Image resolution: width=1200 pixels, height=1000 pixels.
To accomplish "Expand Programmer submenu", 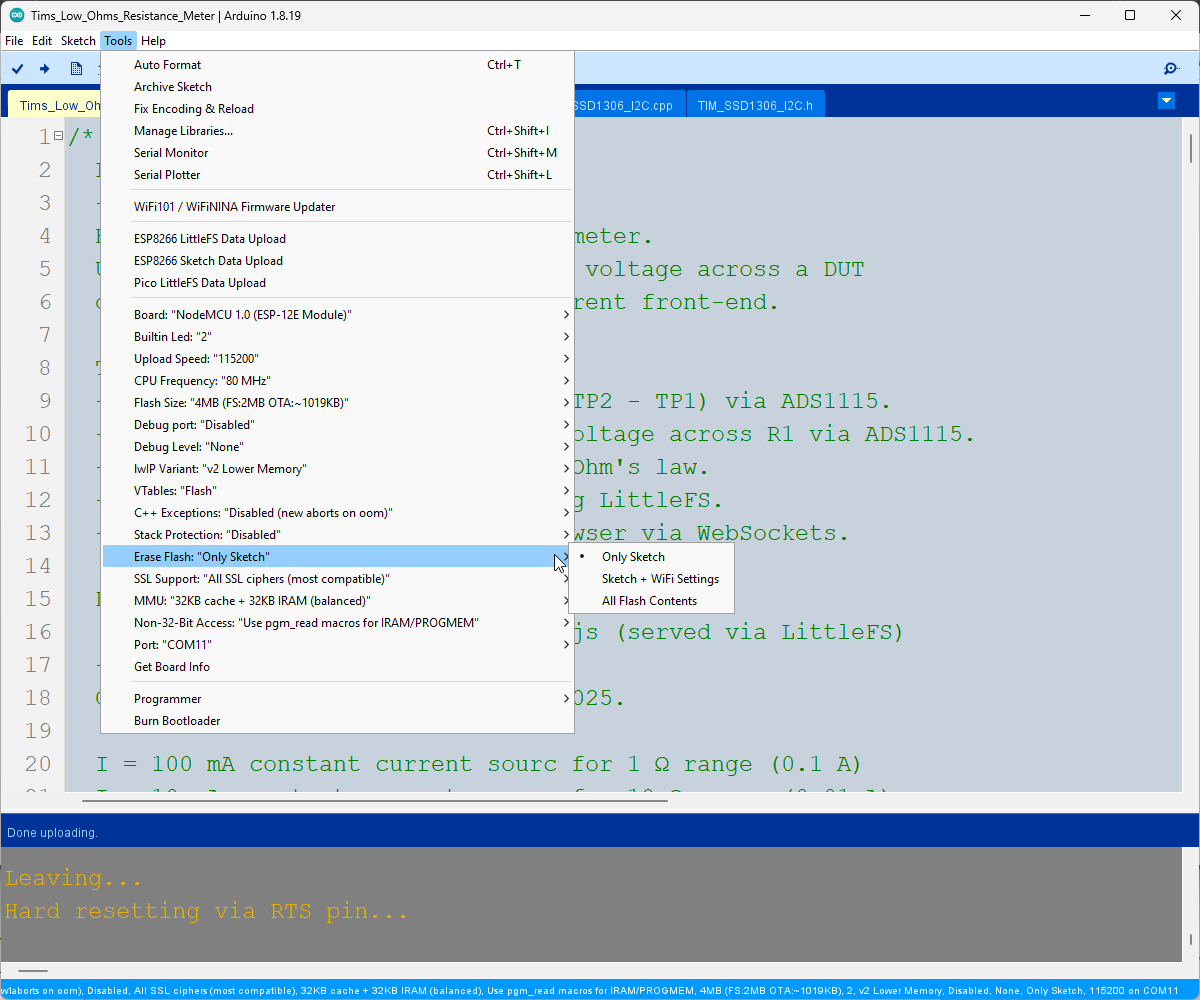I will (338, 699).
